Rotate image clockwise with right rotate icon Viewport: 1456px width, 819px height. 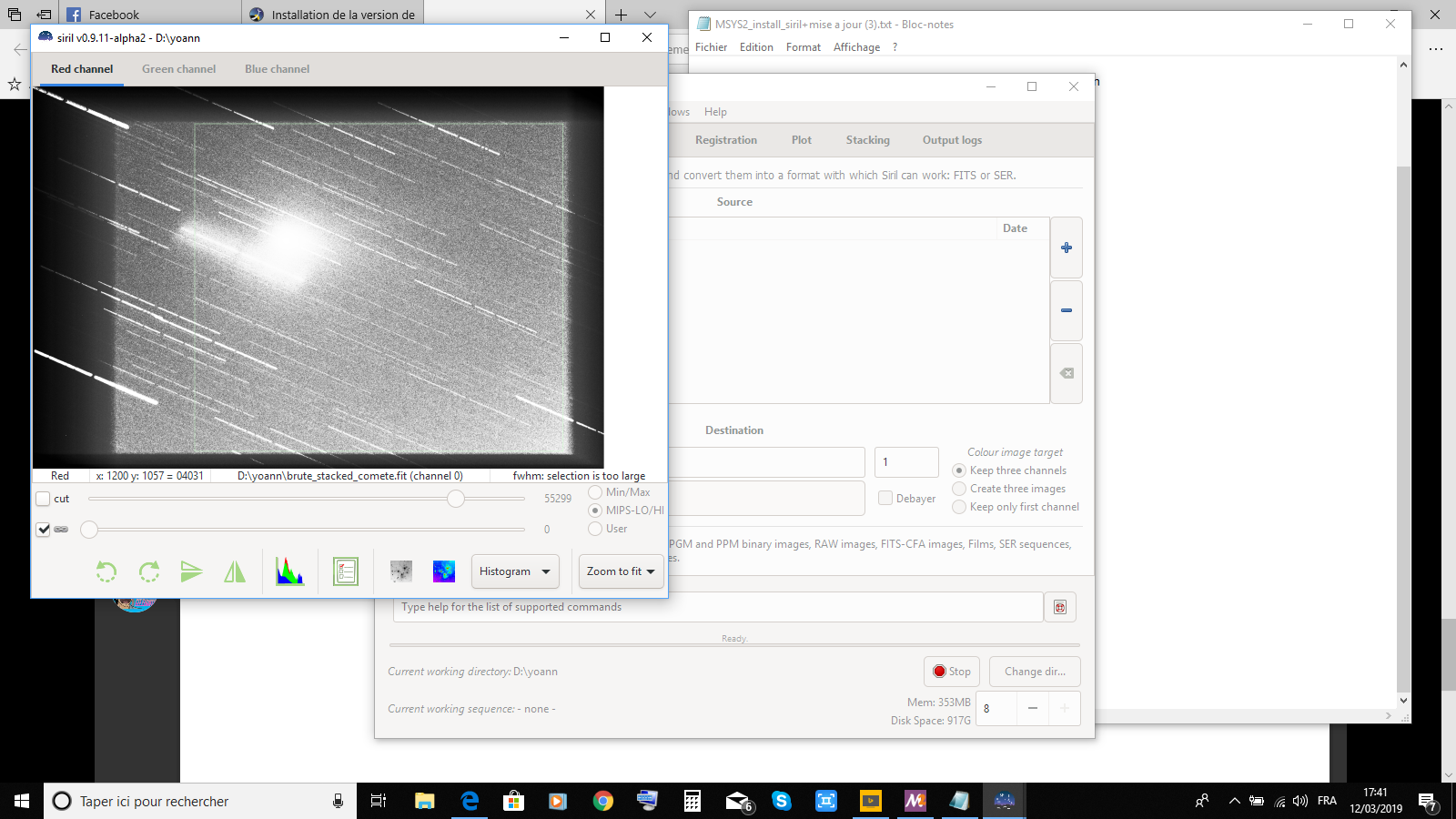149,571
